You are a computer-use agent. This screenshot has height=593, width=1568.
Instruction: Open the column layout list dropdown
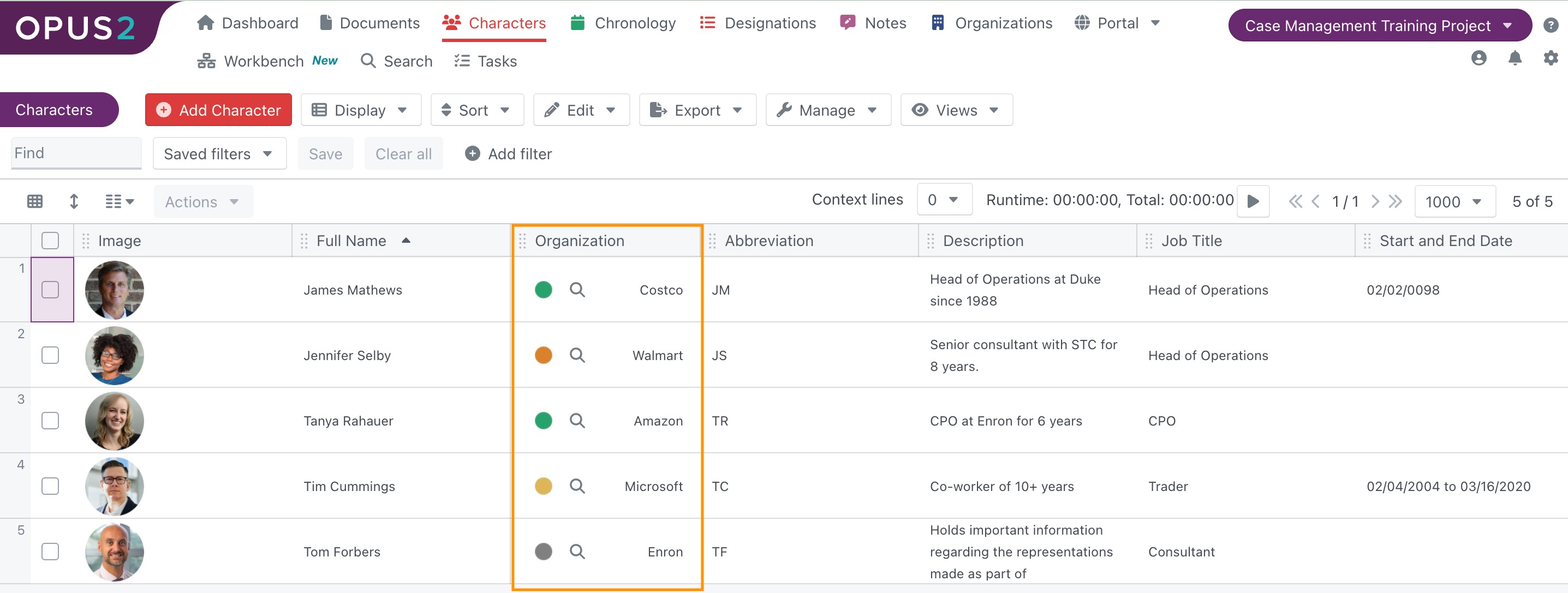120,201
